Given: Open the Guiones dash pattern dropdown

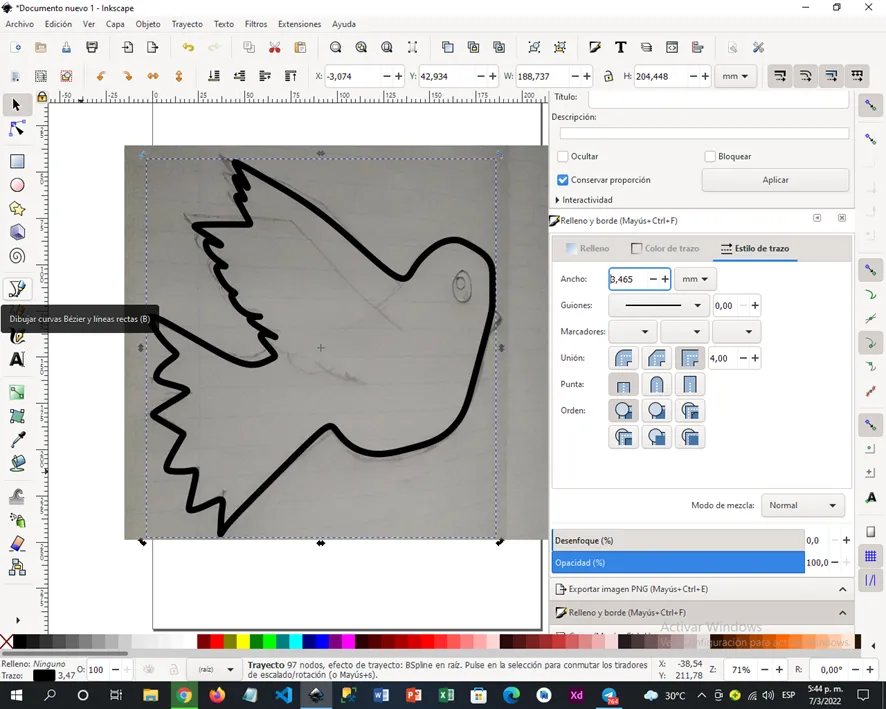Looking at the screenshot, I should [x=659, y=306].
